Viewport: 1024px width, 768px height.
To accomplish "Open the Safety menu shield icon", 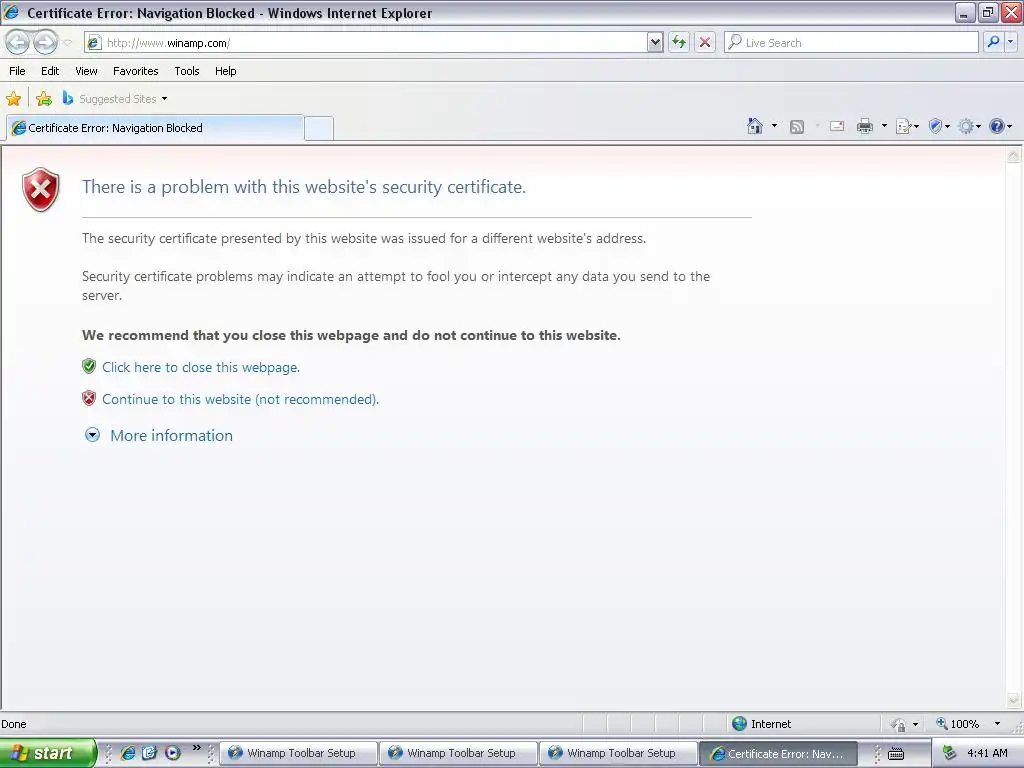I will 939,127.
